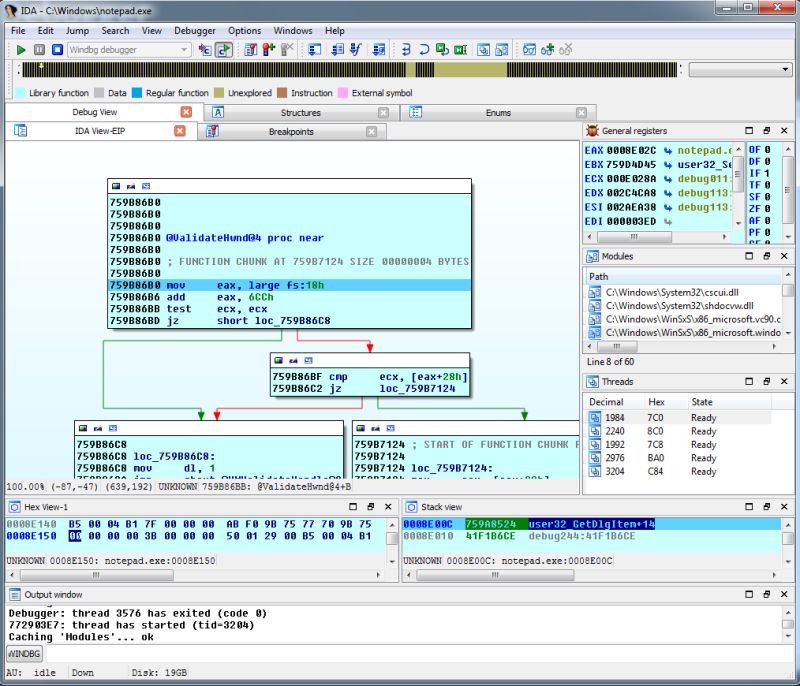This screenshot has height=686, width=800.
Task: Click the watch view glasses icon
Action: click(x=529, y=49)
